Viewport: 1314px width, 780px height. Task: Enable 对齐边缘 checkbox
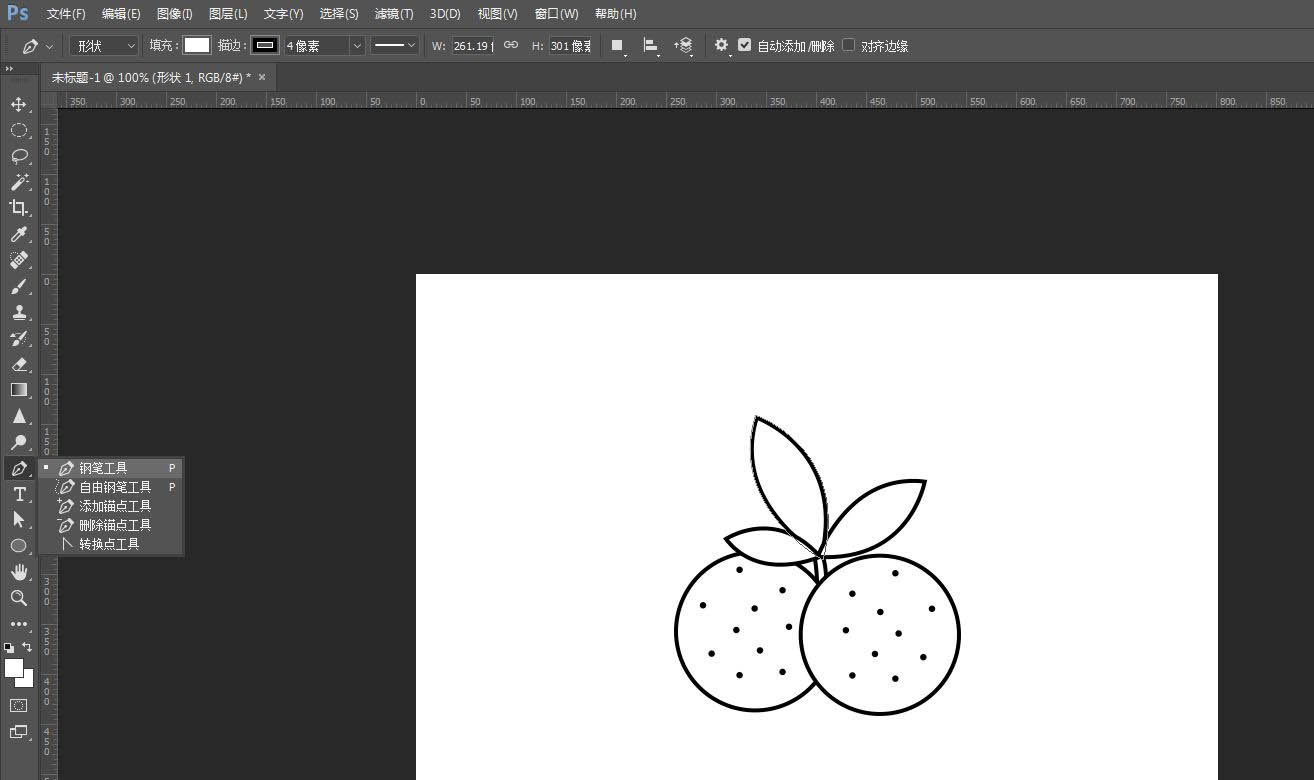pyautogui.click(x=849, y=45)
